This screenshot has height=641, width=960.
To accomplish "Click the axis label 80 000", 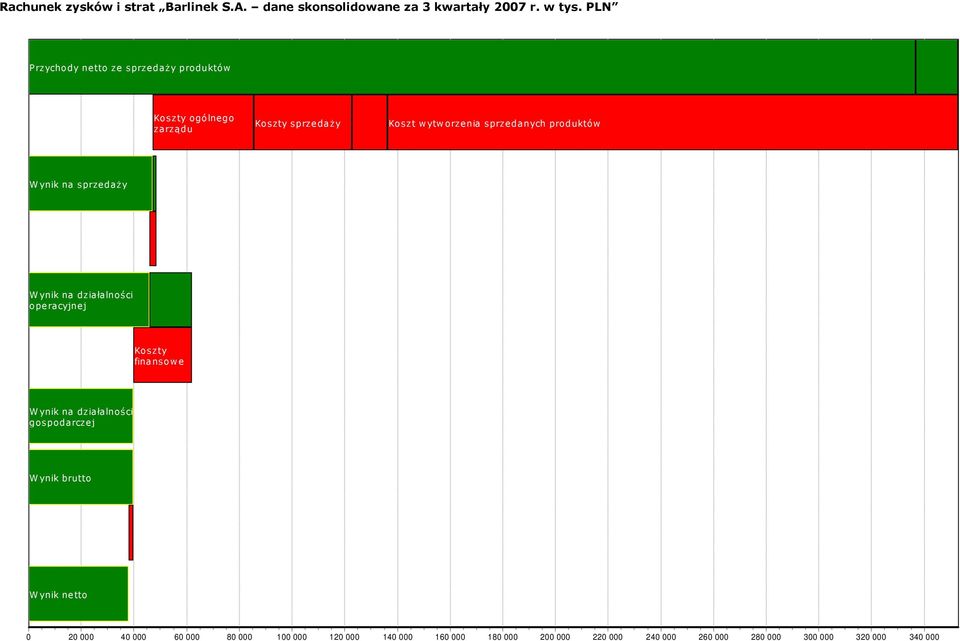I will (239, 637).
